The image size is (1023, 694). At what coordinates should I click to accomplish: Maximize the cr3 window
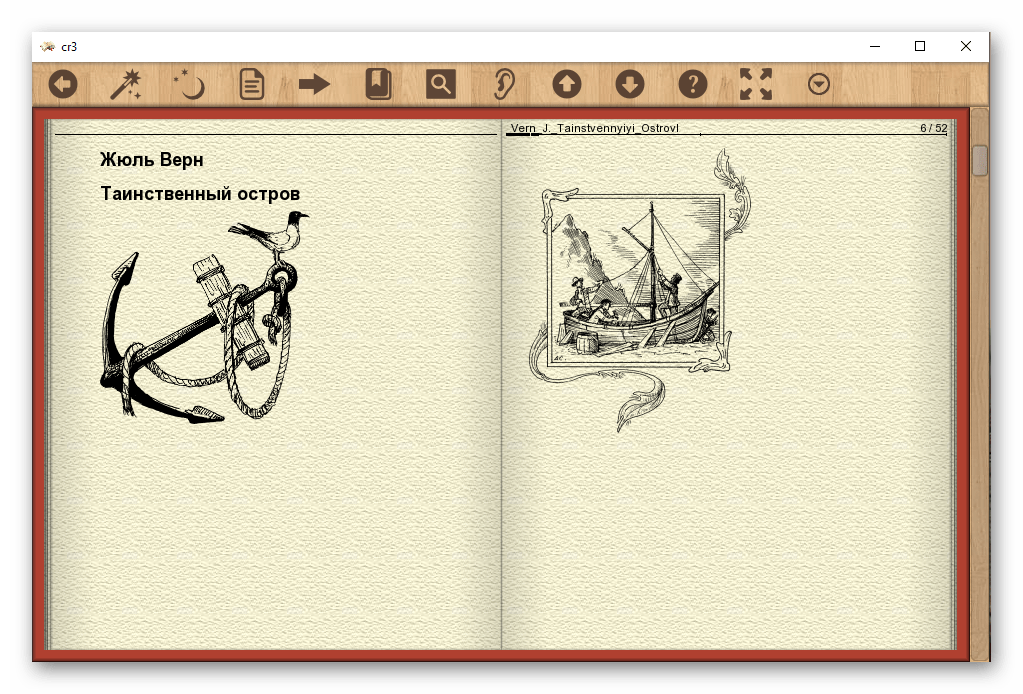point(920,46)
